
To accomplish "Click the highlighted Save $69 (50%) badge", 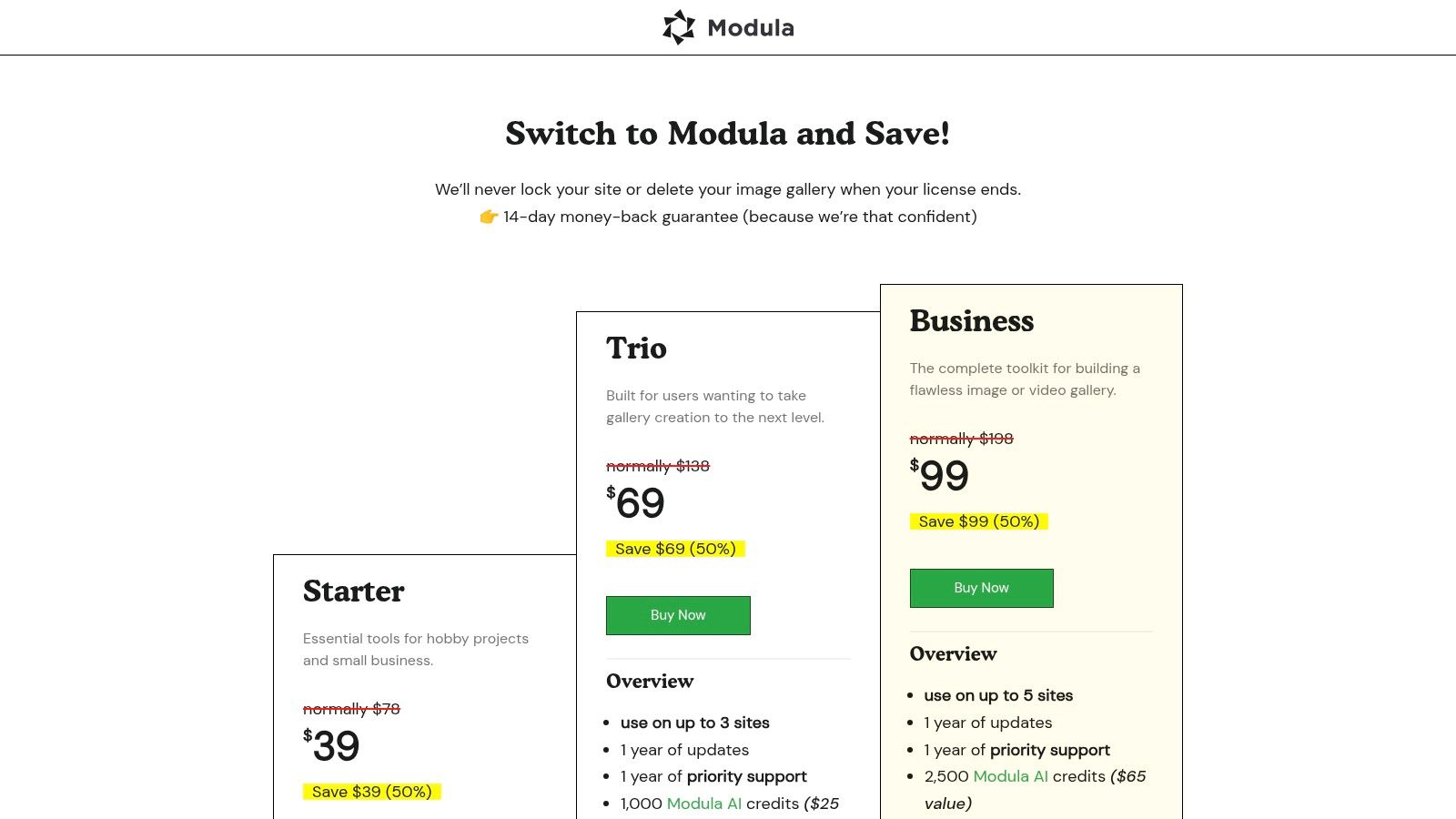I will pos(674,548).
